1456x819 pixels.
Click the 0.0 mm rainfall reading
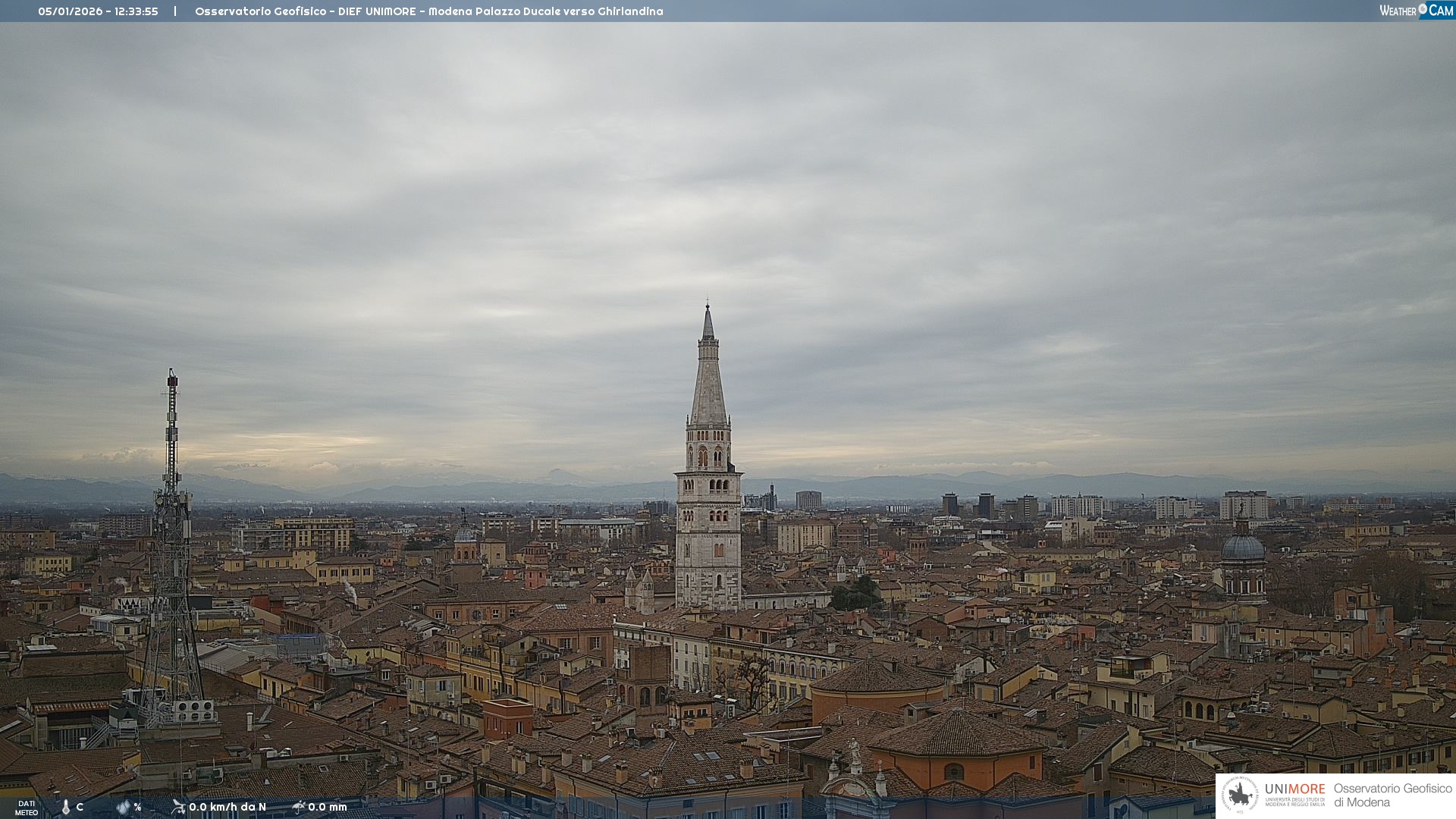tap(328, 807)
